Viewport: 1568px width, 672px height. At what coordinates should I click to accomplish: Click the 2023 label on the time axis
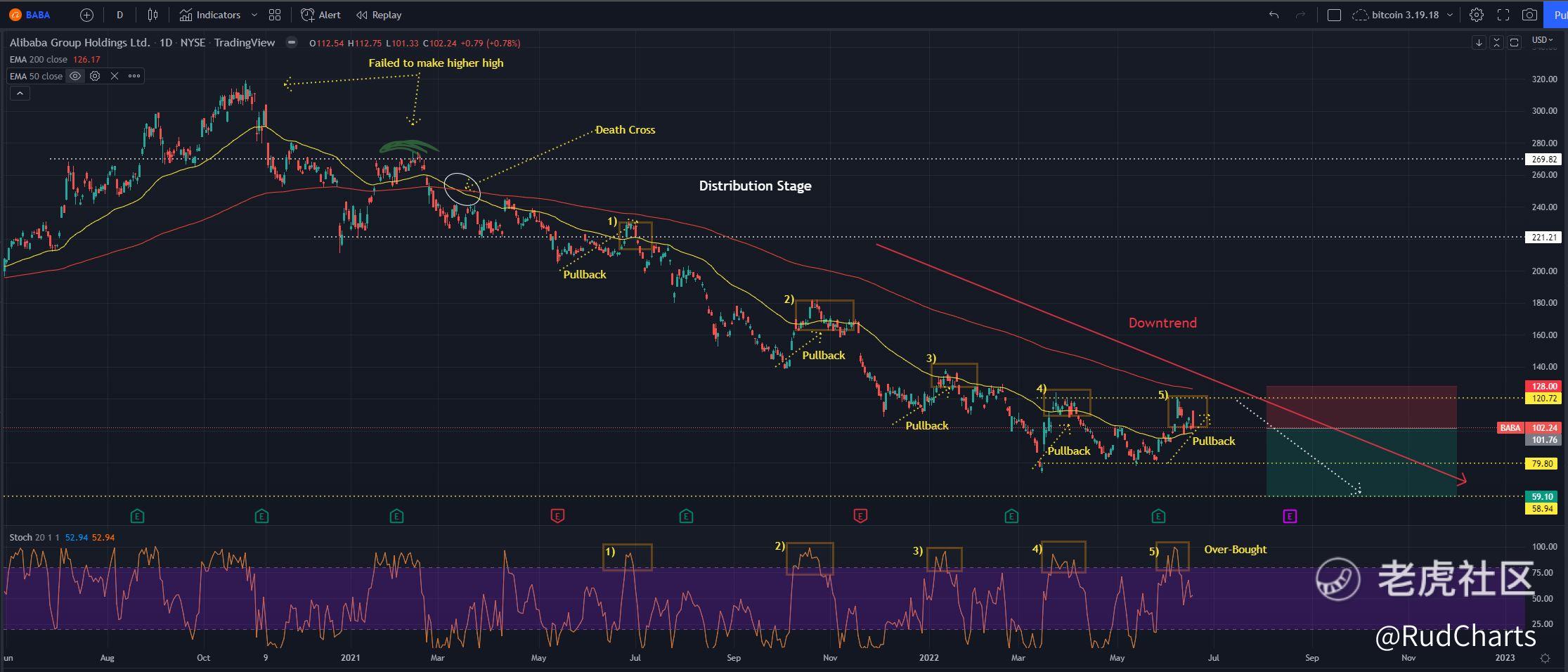(x=1505, y=659)
